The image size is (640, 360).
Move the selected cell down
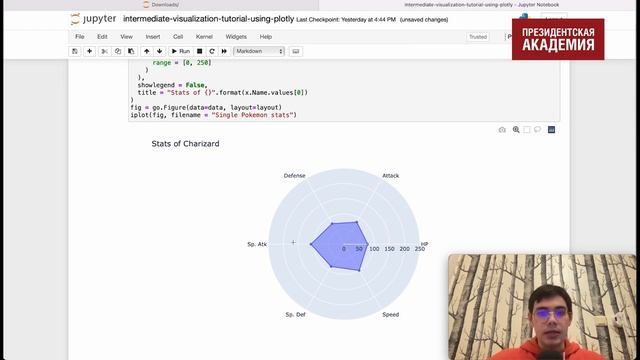click(160, 51)
